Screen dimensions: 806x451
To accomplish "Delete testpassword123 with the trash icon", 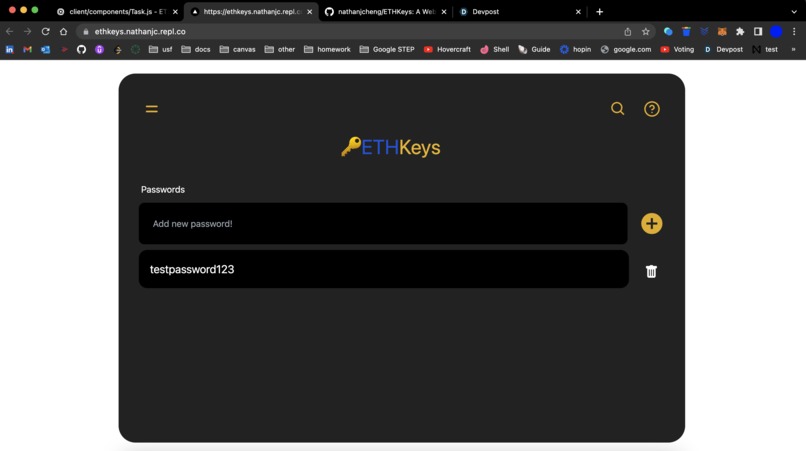I will [x=651, y=272].
